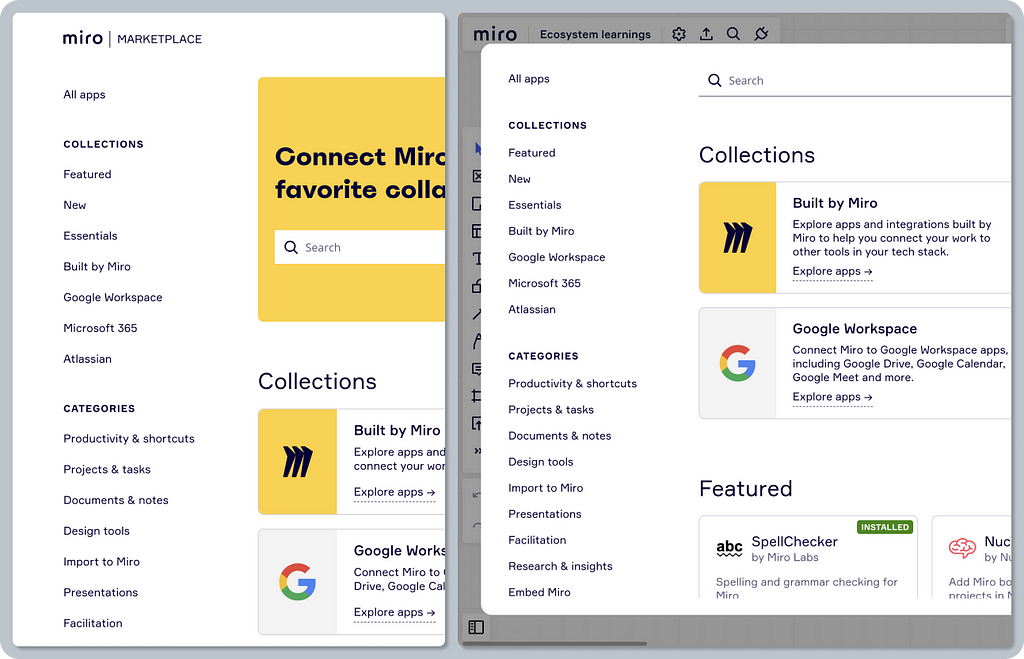Open Projects & tasks on Marketplace page

107,470
